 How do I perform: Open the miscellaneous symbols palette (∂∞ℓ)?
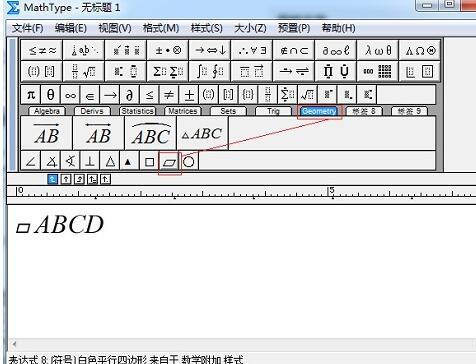336,50
